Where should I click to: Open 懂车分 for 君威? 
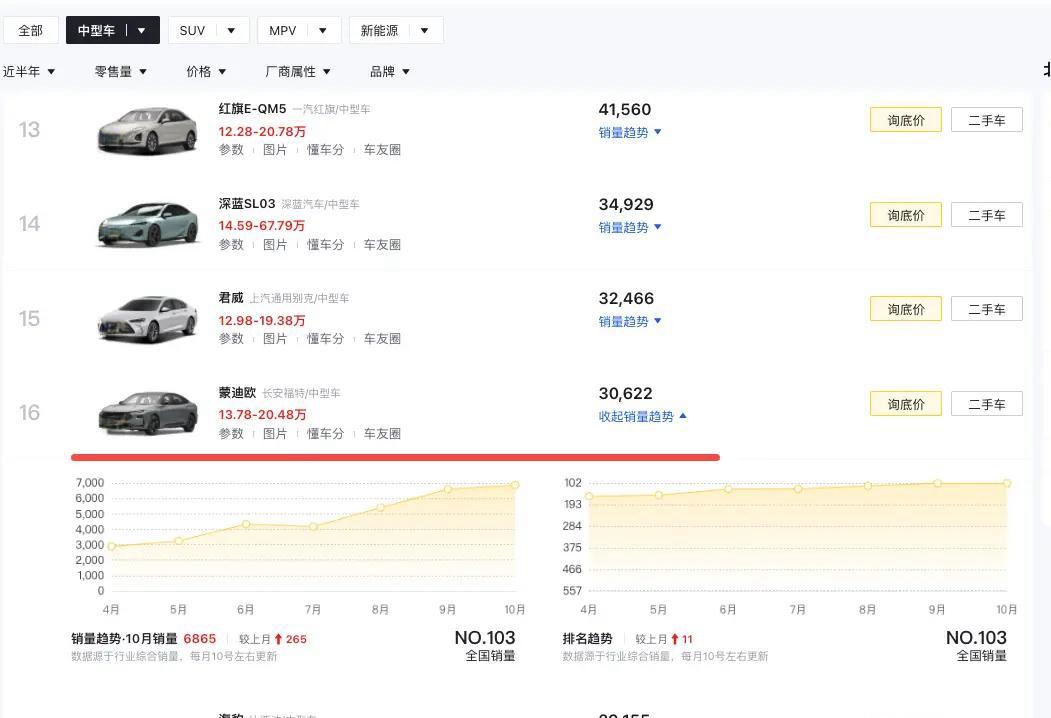pyautogui.click(x=325, y=339)
